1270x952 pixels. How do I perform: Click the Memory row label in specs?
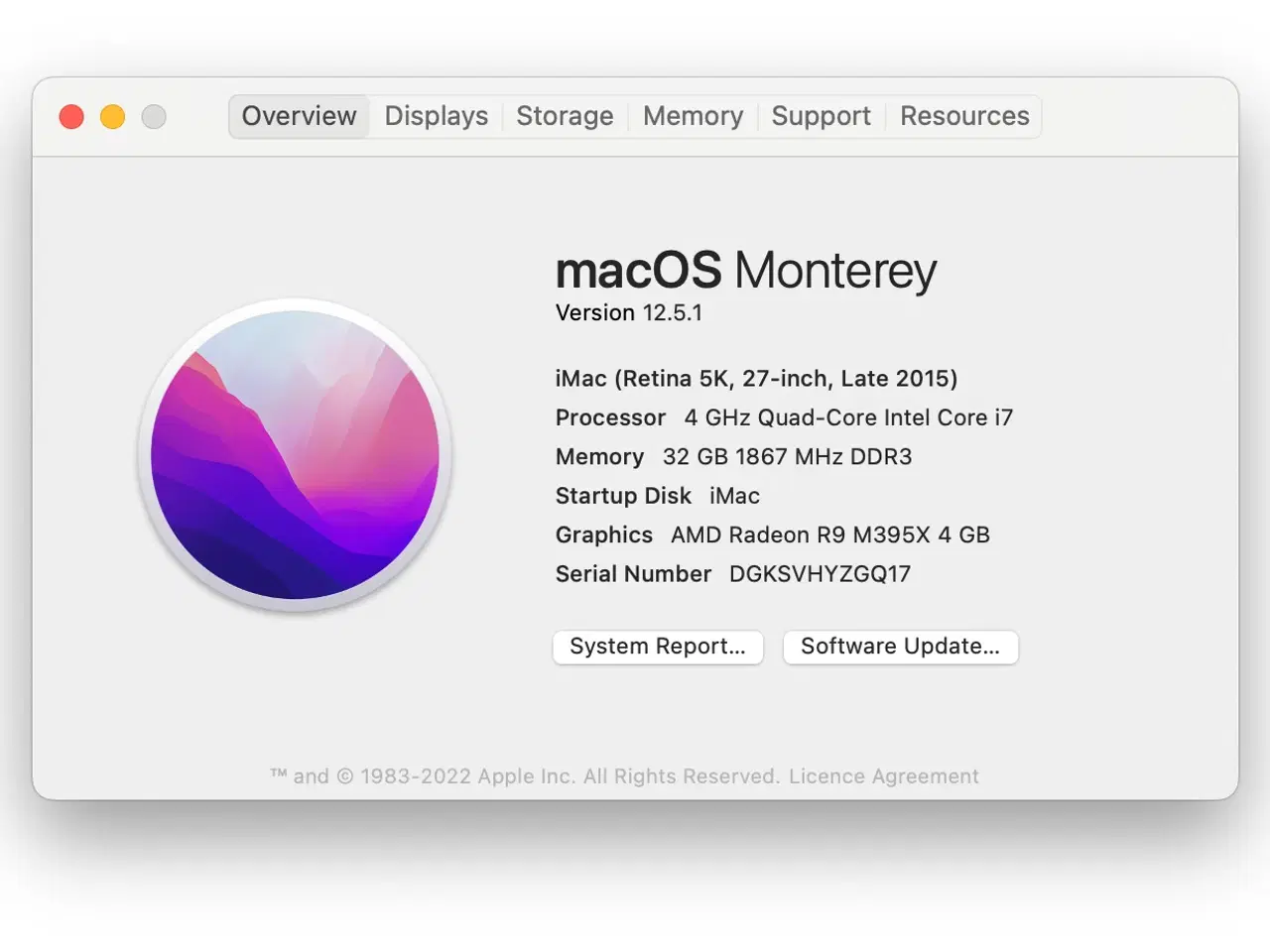[600, 457]
